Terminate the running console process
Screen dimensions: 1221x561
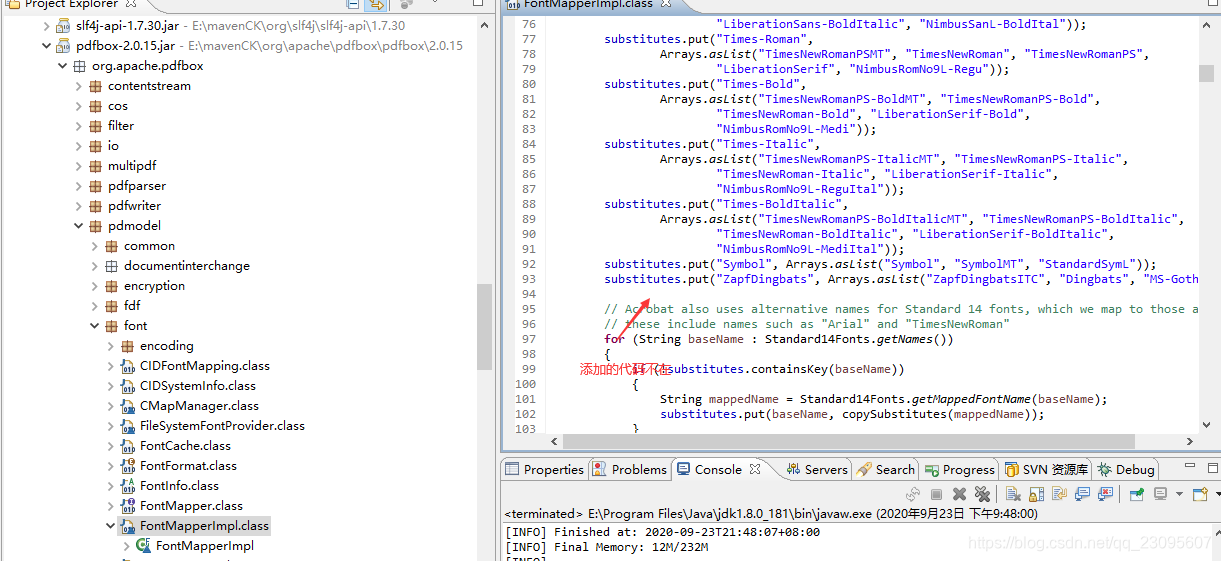tap(936, 494)
